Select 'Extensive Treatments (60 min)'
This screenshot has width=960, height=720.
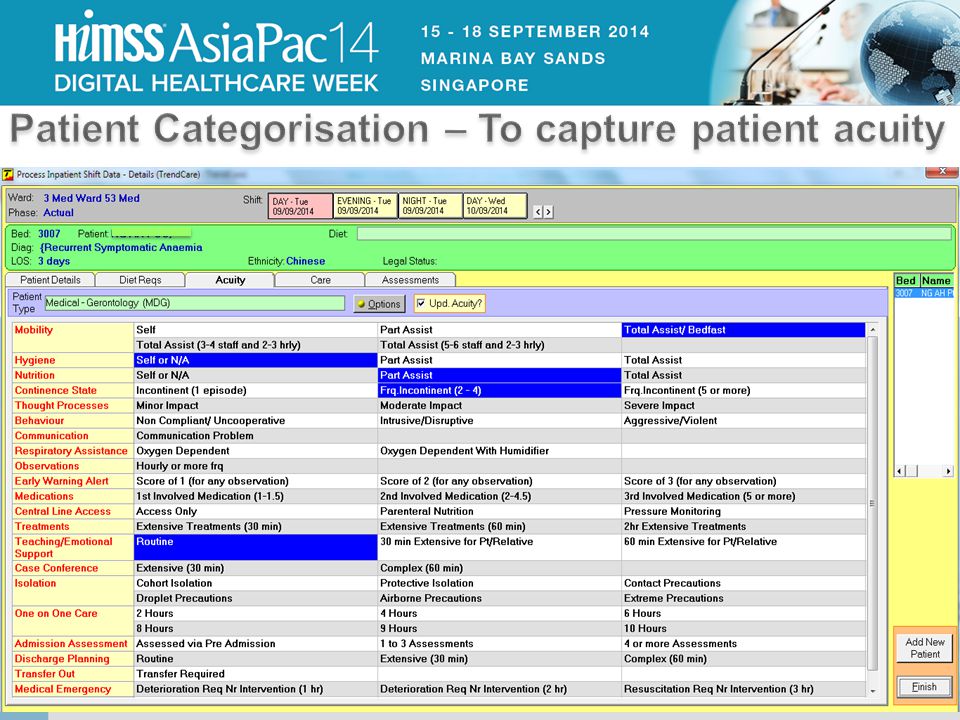click(500, 527)
